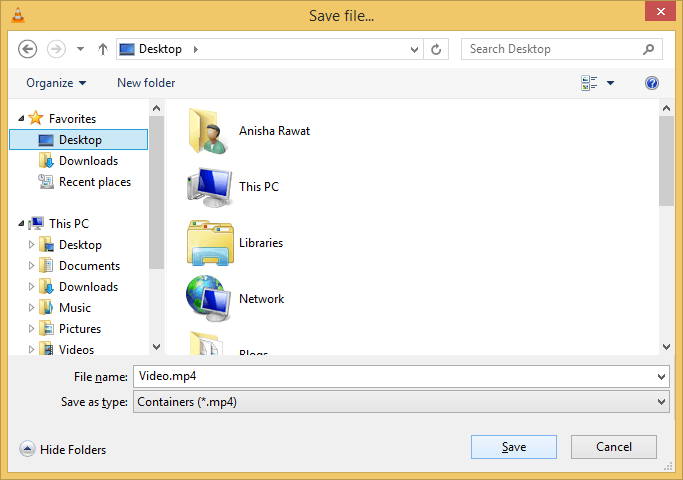The image size is (683, 480).
Task: Select Videos in navigation tree
Action: coord(76,349)
